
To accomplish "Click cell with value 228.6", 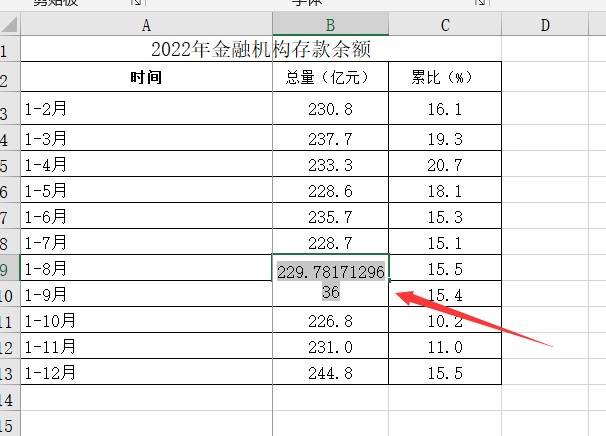I will pyautogui.click(x=330, y=190).
